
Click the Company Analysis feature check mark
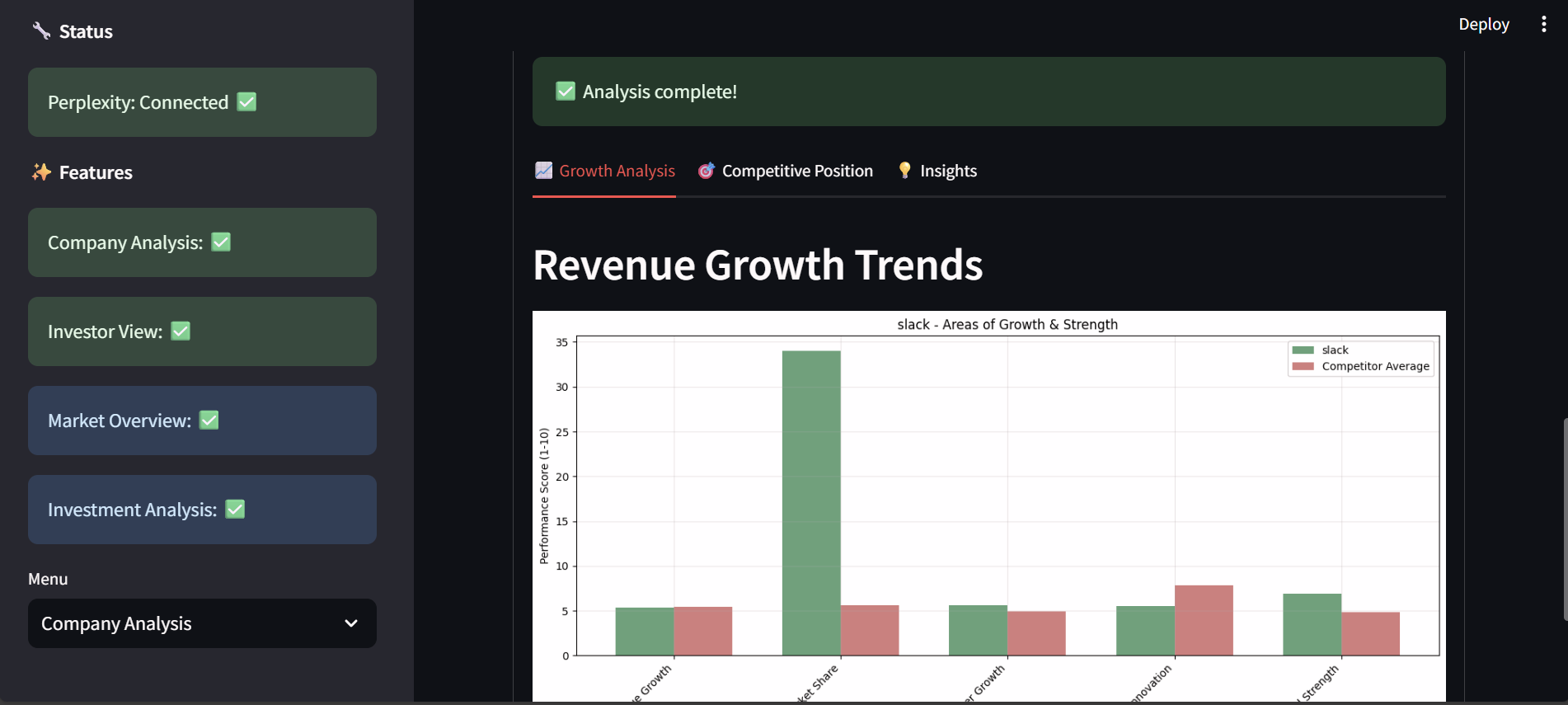pos(221,242)
